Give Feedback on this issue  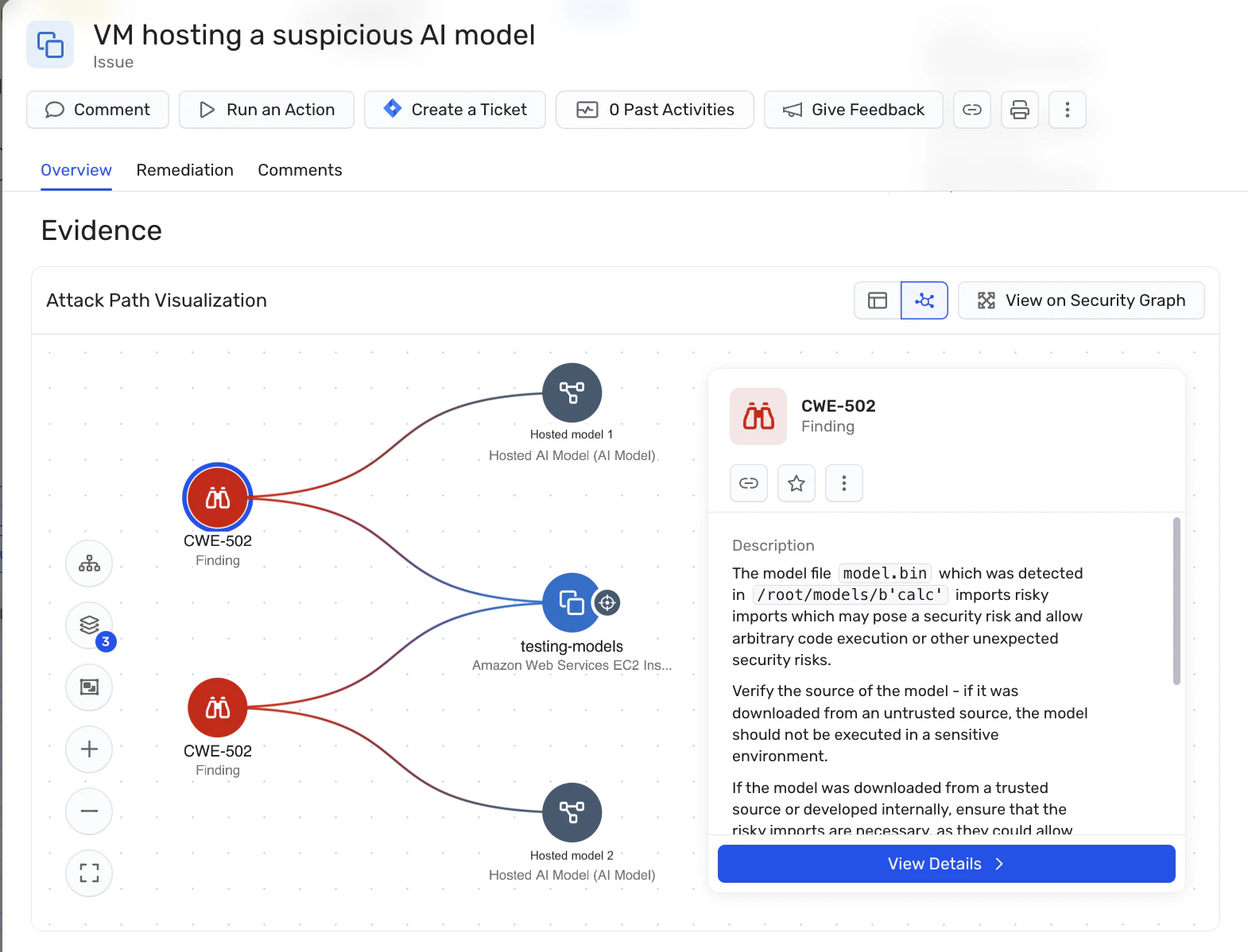pyautogui.click(x=854, y=110)
